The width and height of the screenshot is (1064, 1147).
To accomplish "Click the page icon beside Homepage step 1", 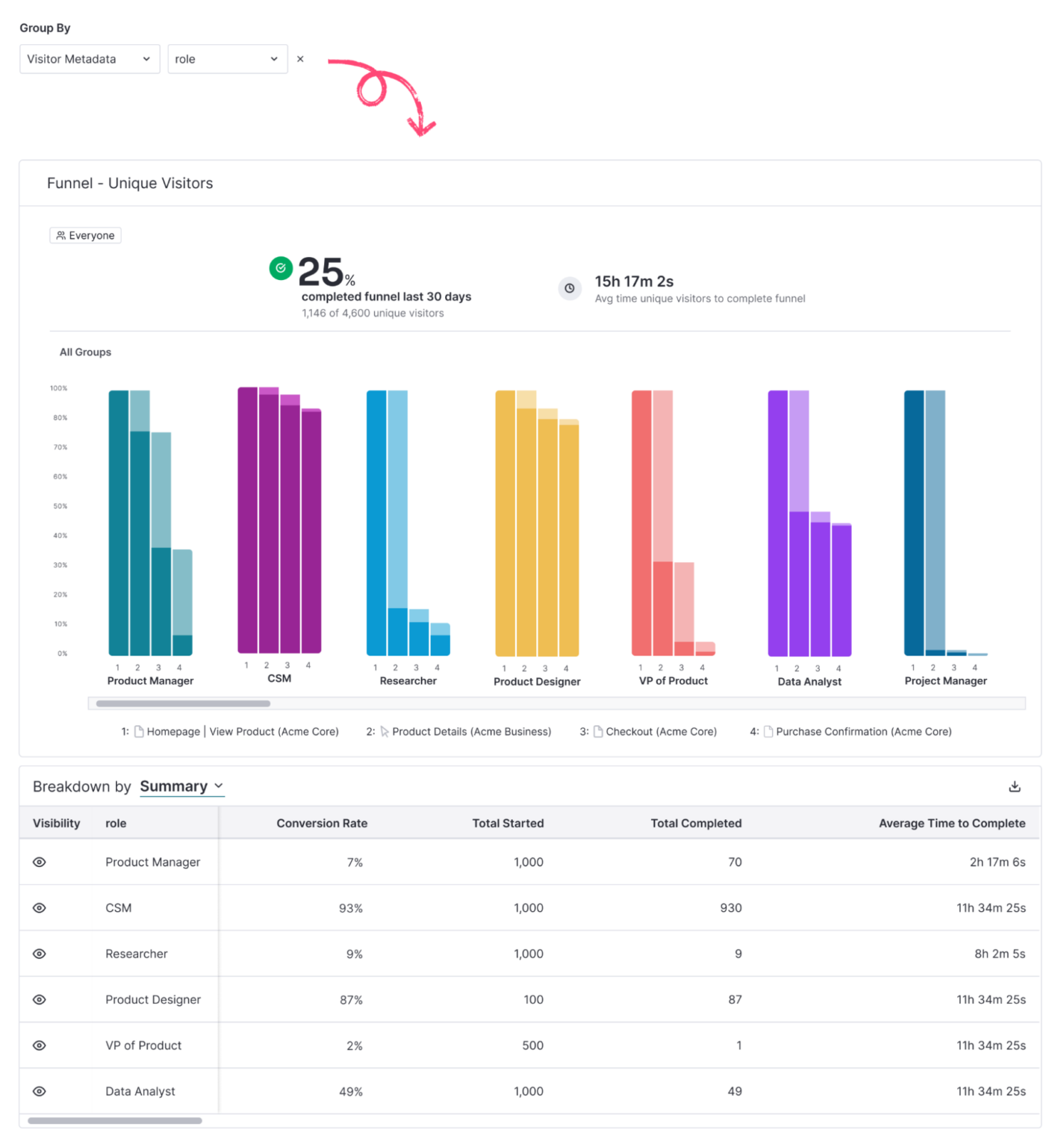I will (x=139, y=731).
